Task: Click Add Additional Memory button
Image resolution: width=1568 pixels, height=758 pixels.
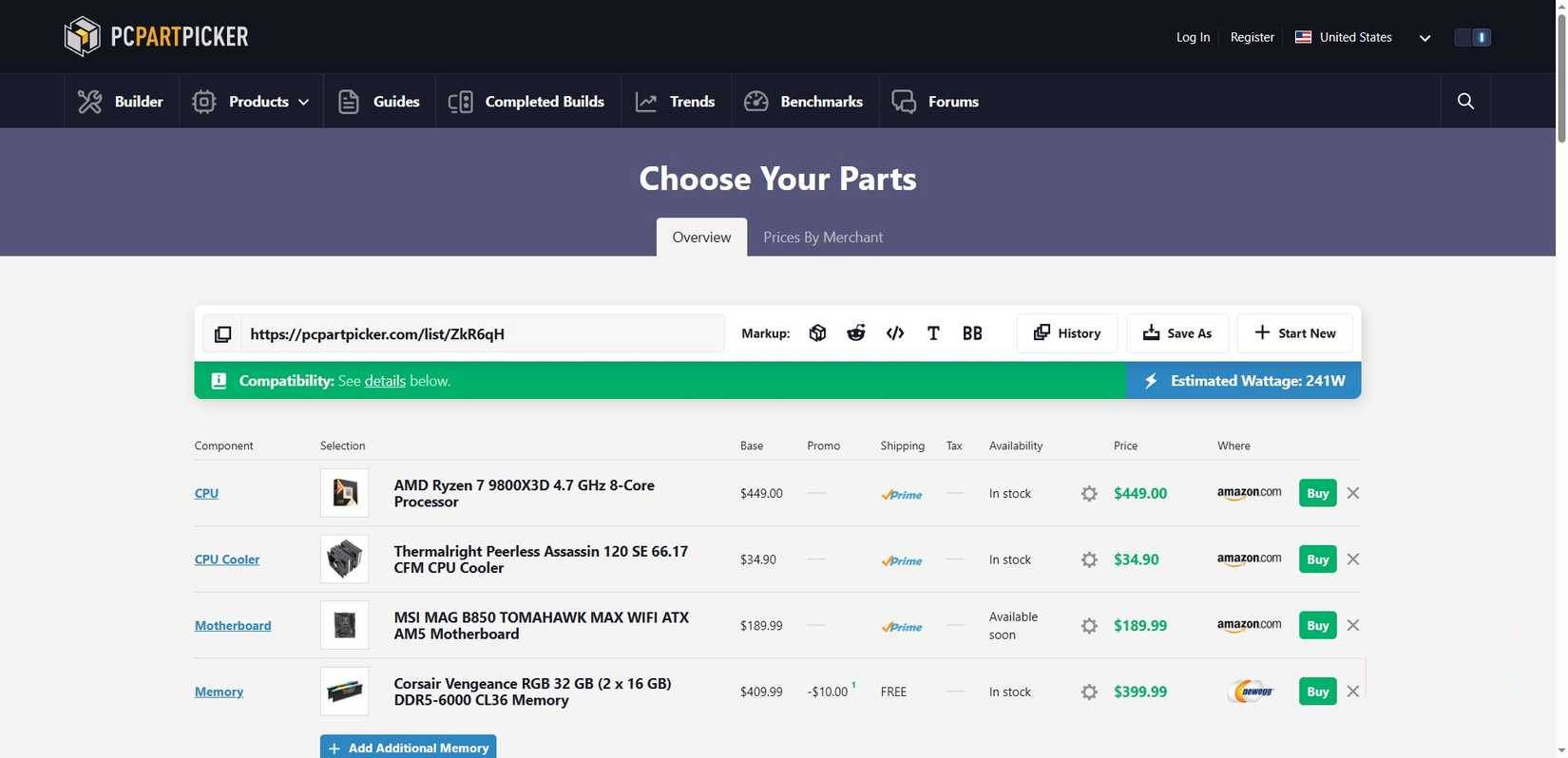Action: click(409, 748)
